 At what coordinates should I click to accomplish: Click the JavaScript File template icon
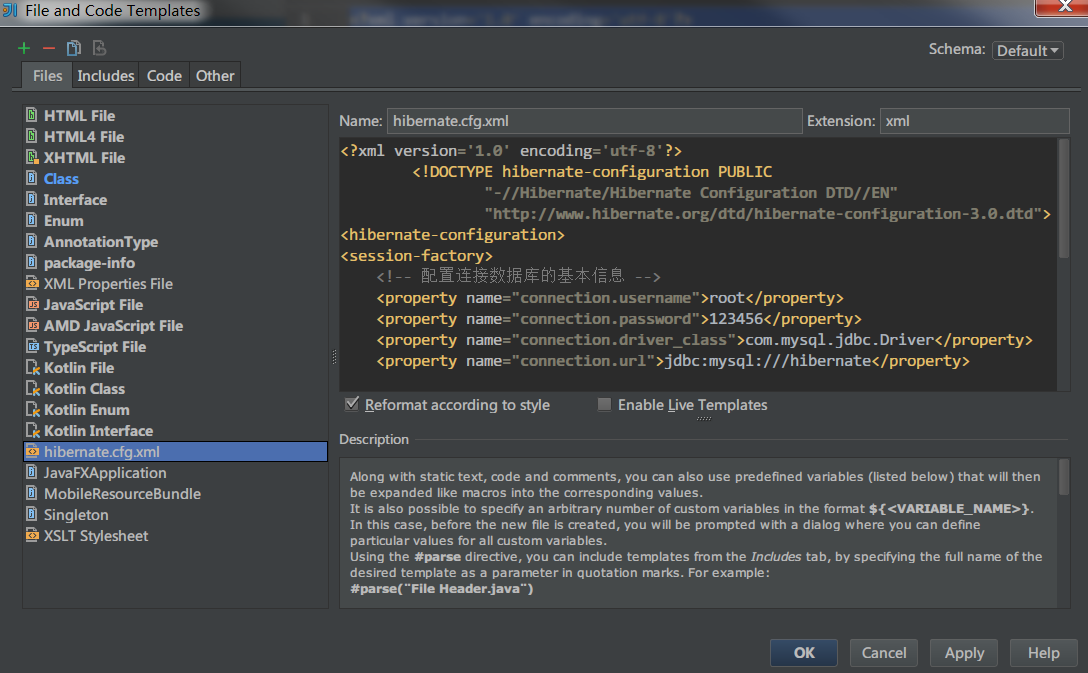tap(32, 304)
